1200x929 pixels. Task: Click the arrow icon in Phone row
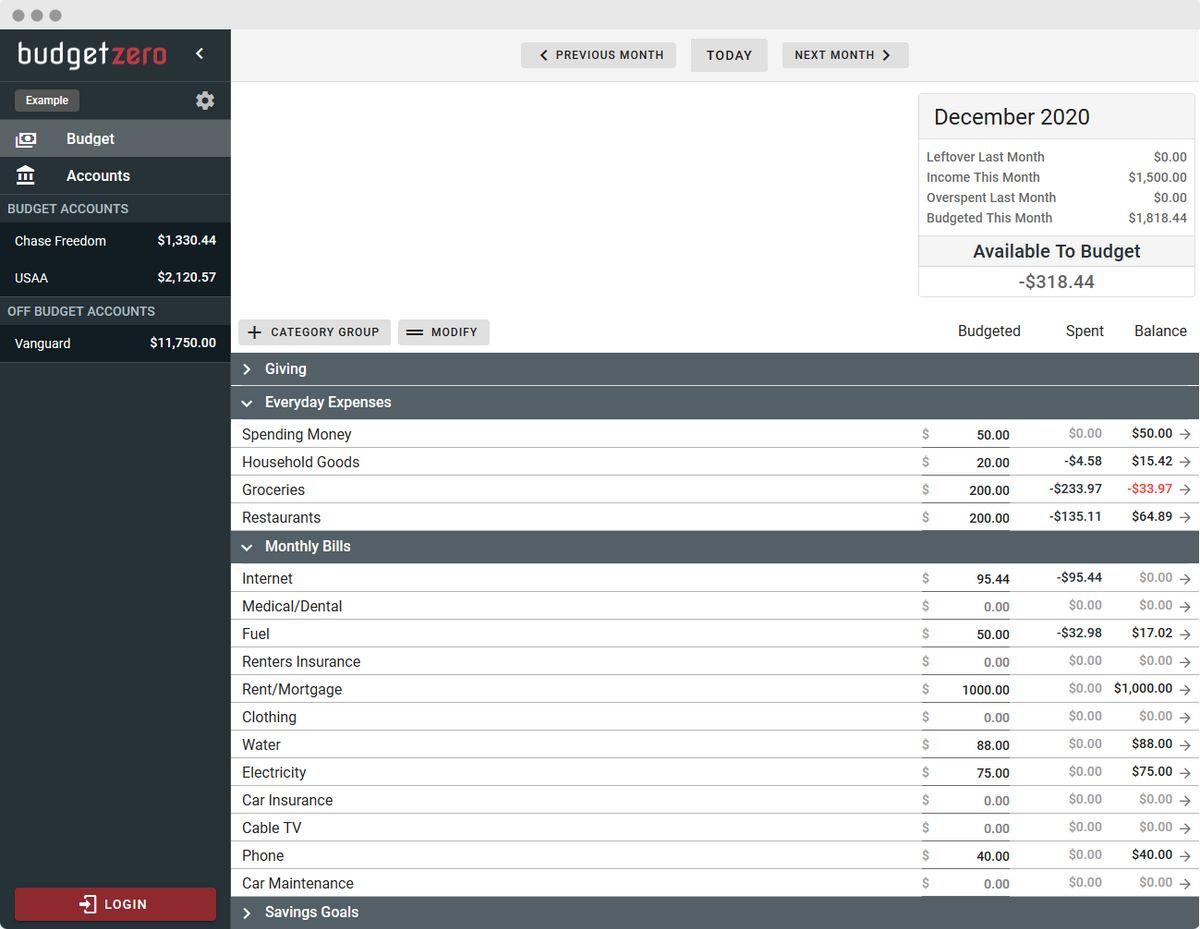click(x=1185, y=855)
